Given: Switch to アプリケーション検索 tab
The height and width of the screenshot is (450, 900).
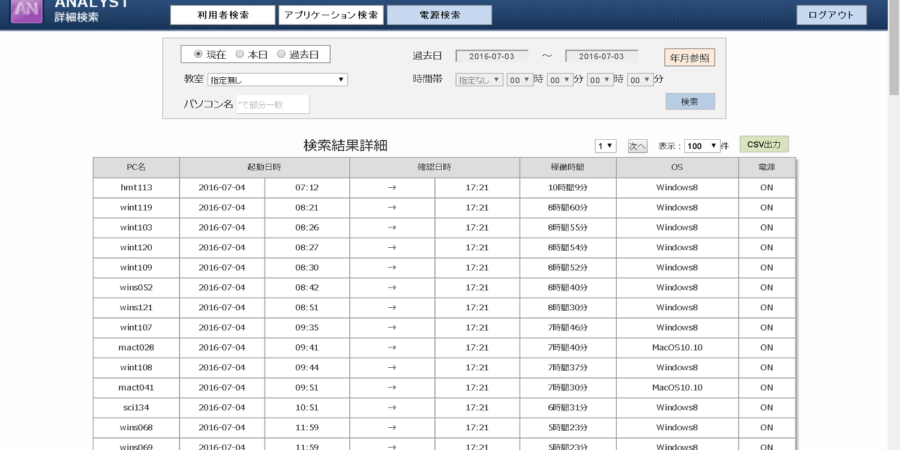Looking at the screenshot, I should [330, 15].
